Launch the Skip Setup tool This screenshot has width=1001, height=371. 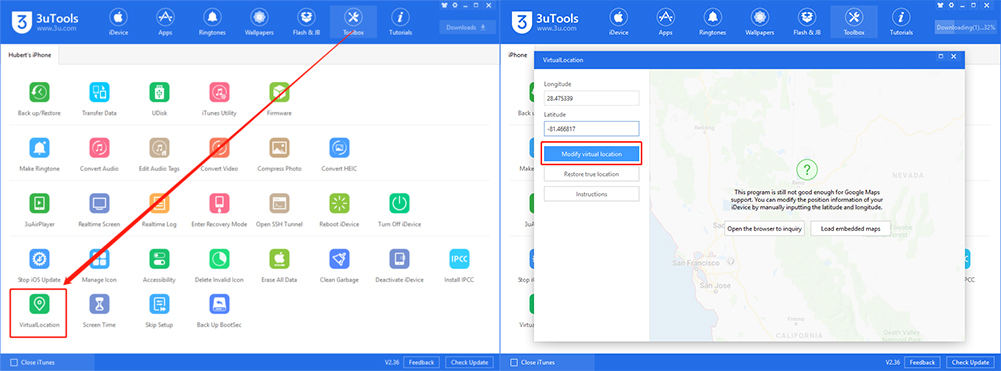[159, 305]
